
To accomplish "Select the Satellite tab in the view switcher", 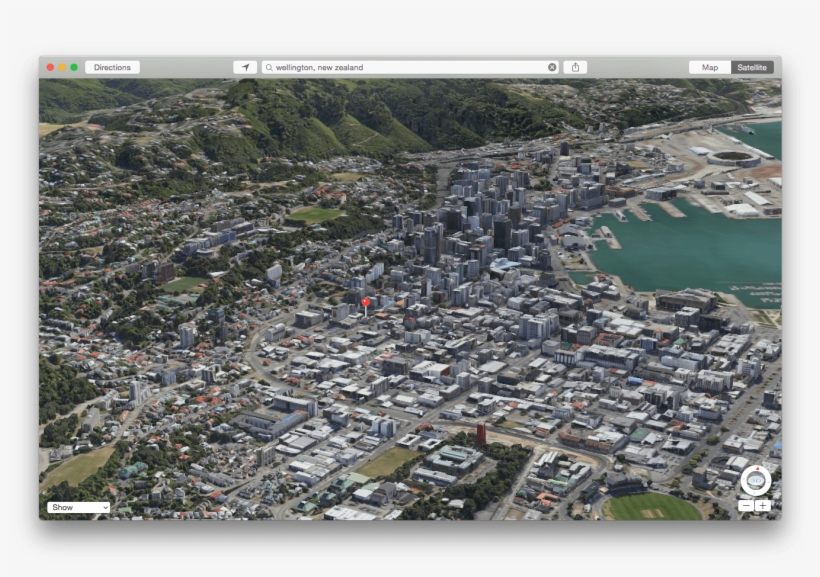I will click(752, 67).
